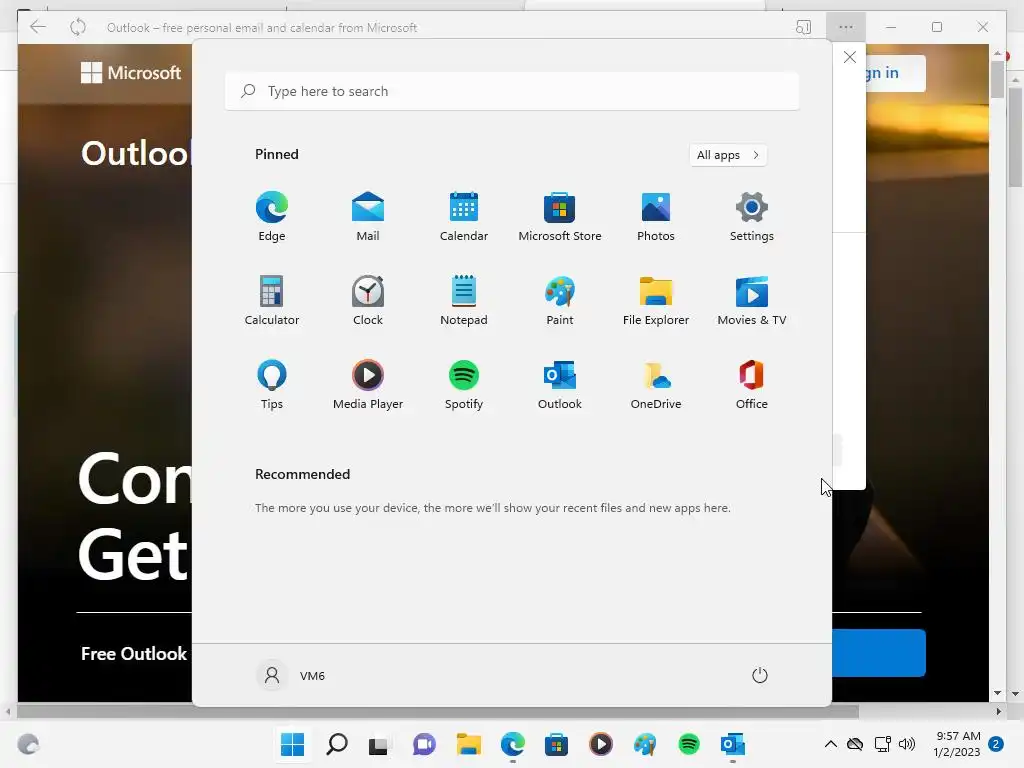Open Paint on the taskbar
The image size is (1024, 768).
tap(645, 744)
